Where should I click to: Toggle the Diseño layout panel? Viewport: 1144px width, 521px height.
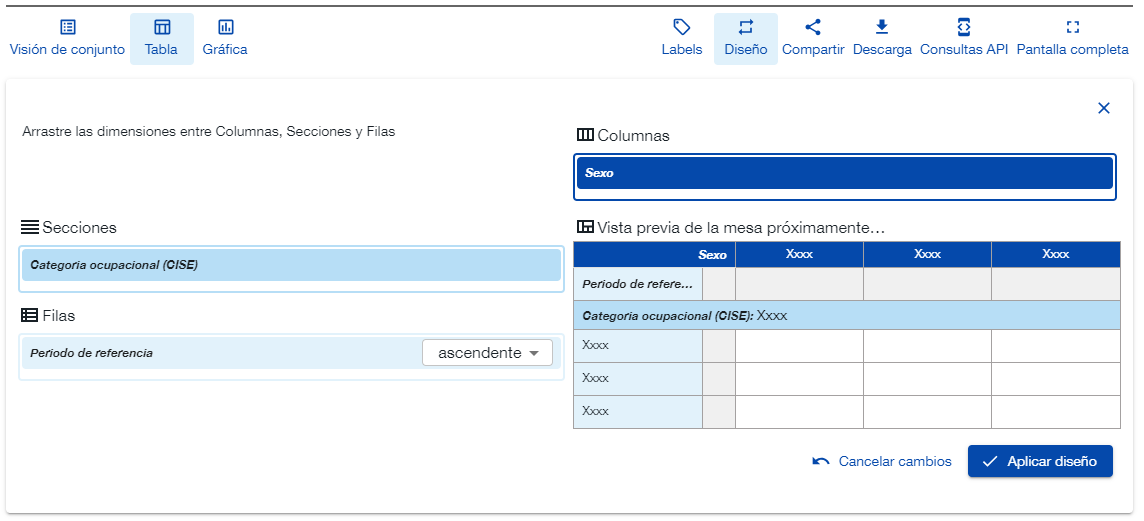tap(746, 39)
